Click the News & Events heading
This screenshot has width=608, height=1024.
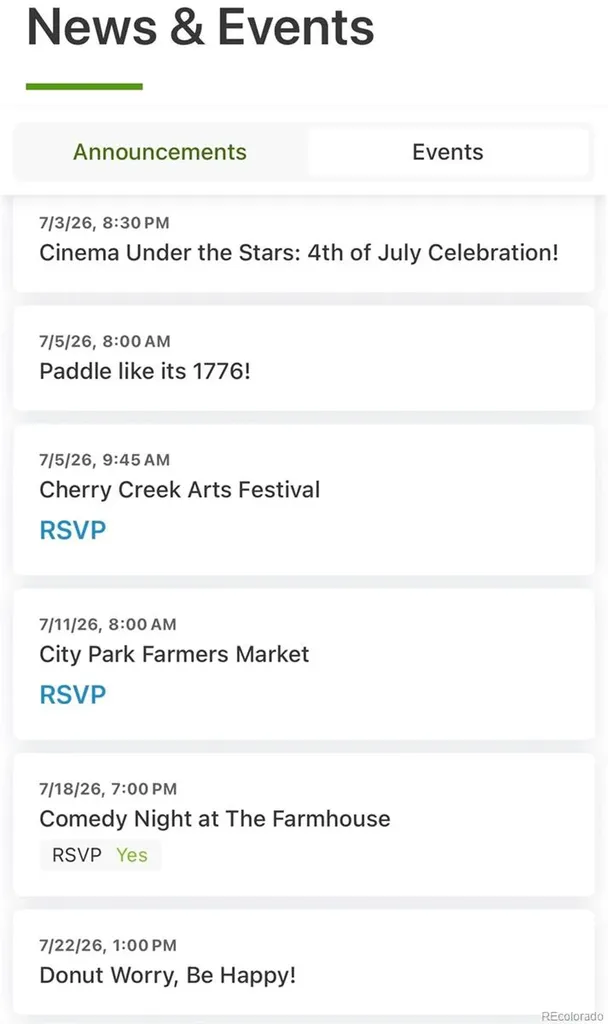point(200,27)
